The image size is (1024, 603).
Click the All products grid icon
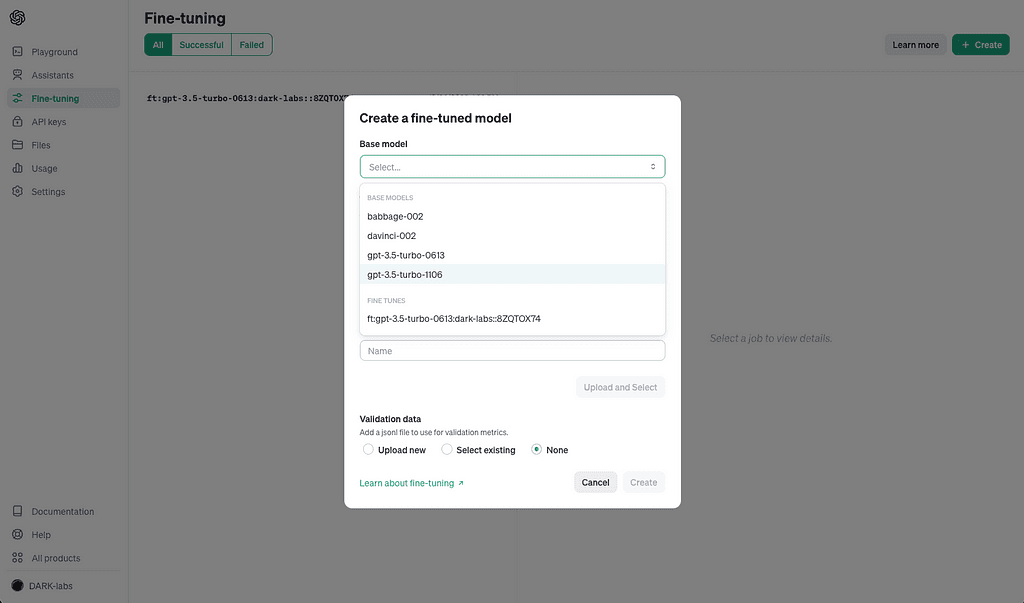pos(18,558)
